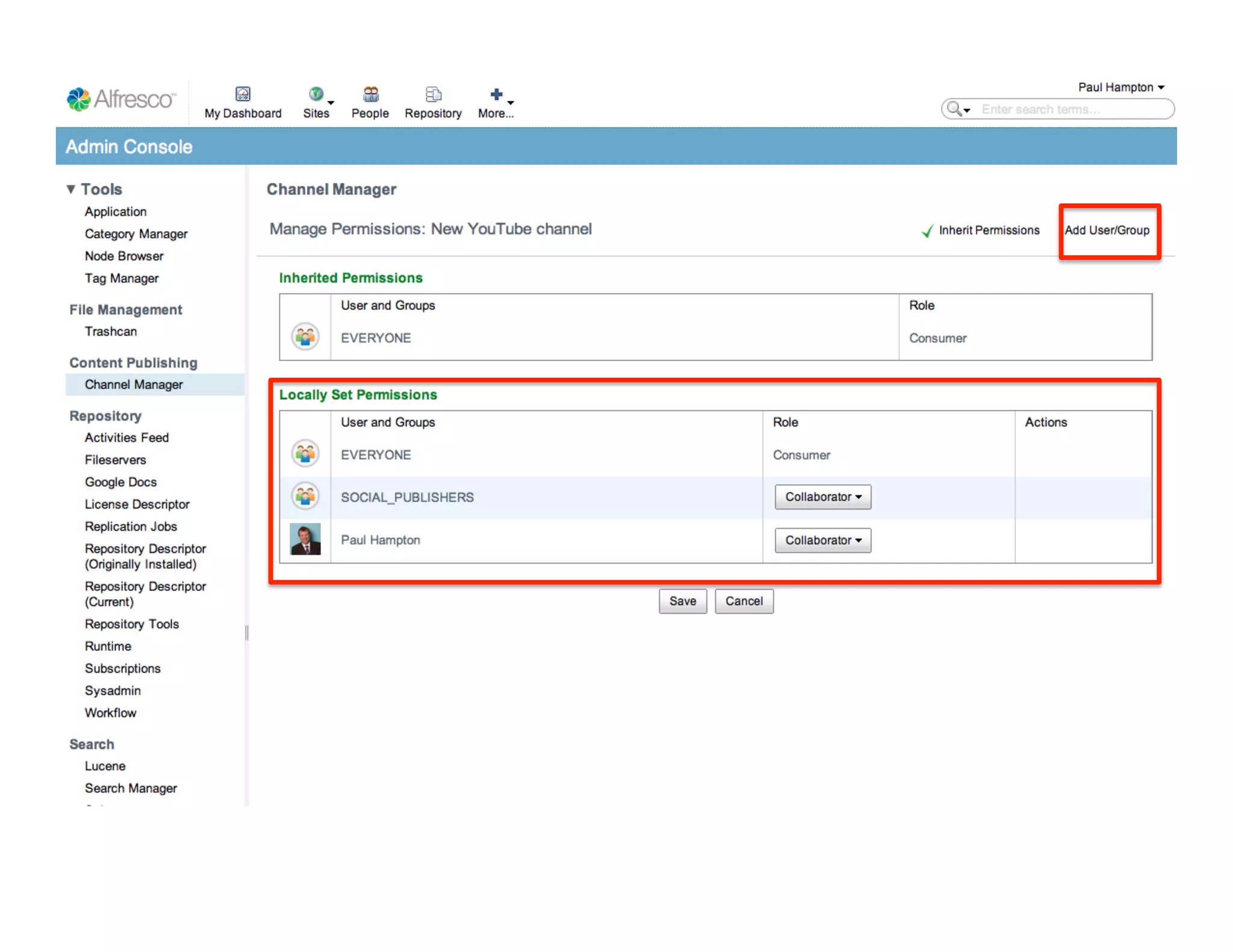Click the Sites globe icon
The height and width of the screenshot is (952, 1233).
[315, 94]
